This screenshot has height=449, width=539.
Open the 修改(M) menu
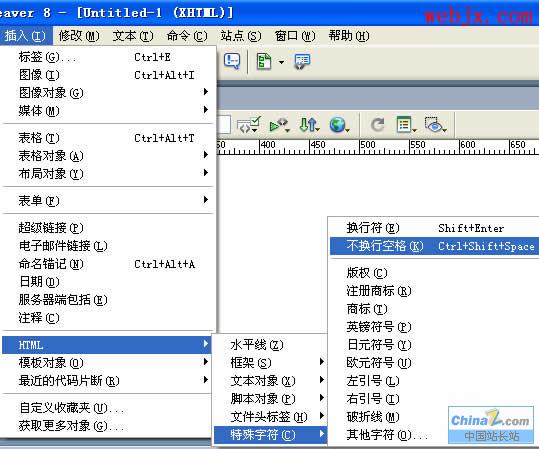[x=79, y=36]
